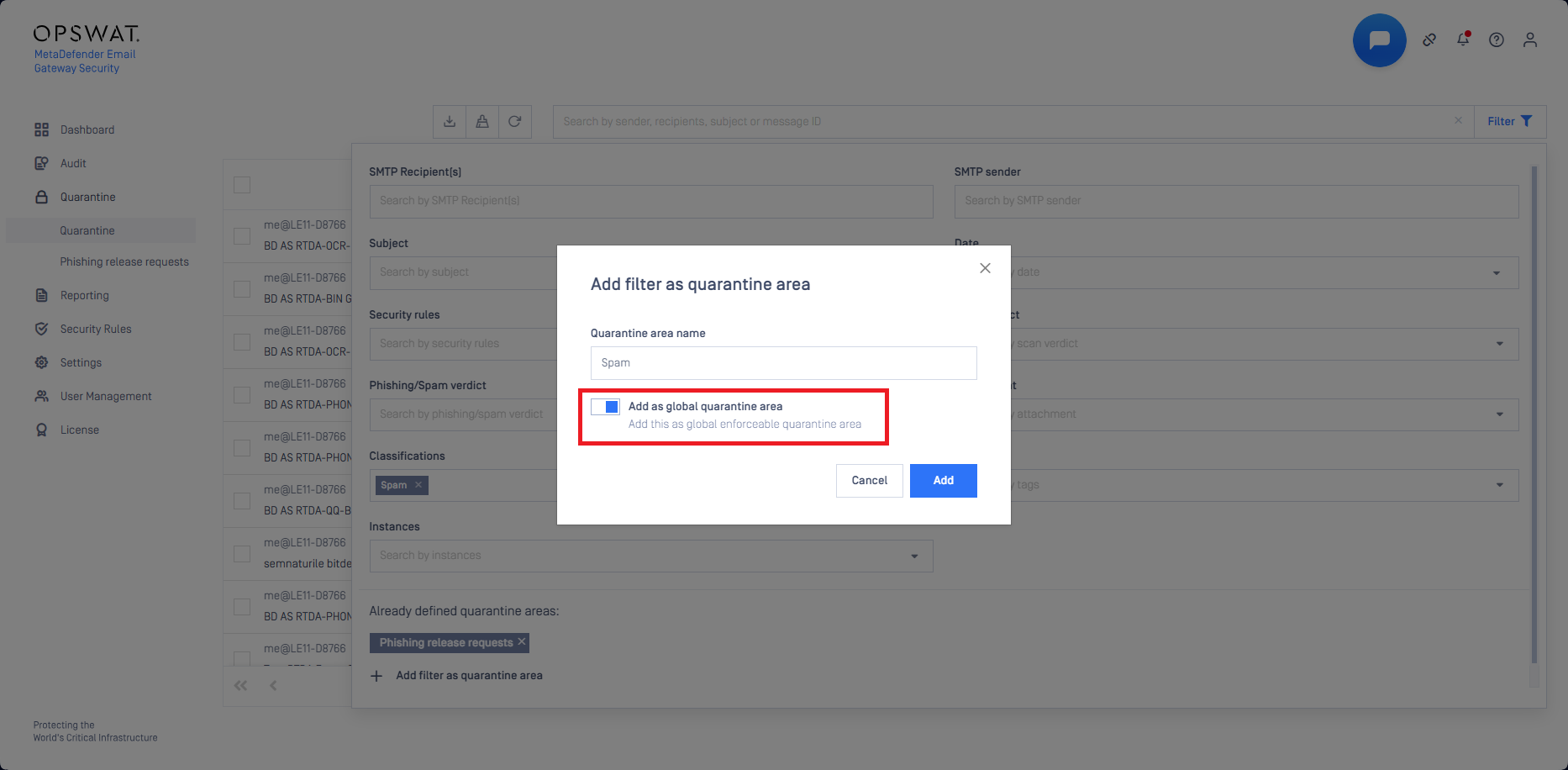Click the help question mark icon
The height and width of the screenshot is (770, 1568).
tap(1497, 40)
